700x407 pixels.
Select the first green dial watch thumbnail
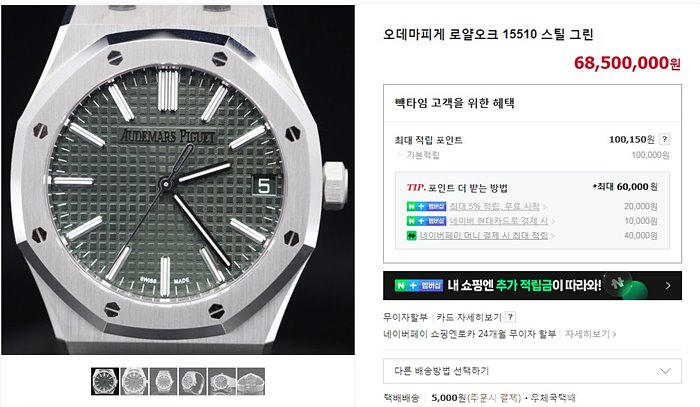click(105, 381)
